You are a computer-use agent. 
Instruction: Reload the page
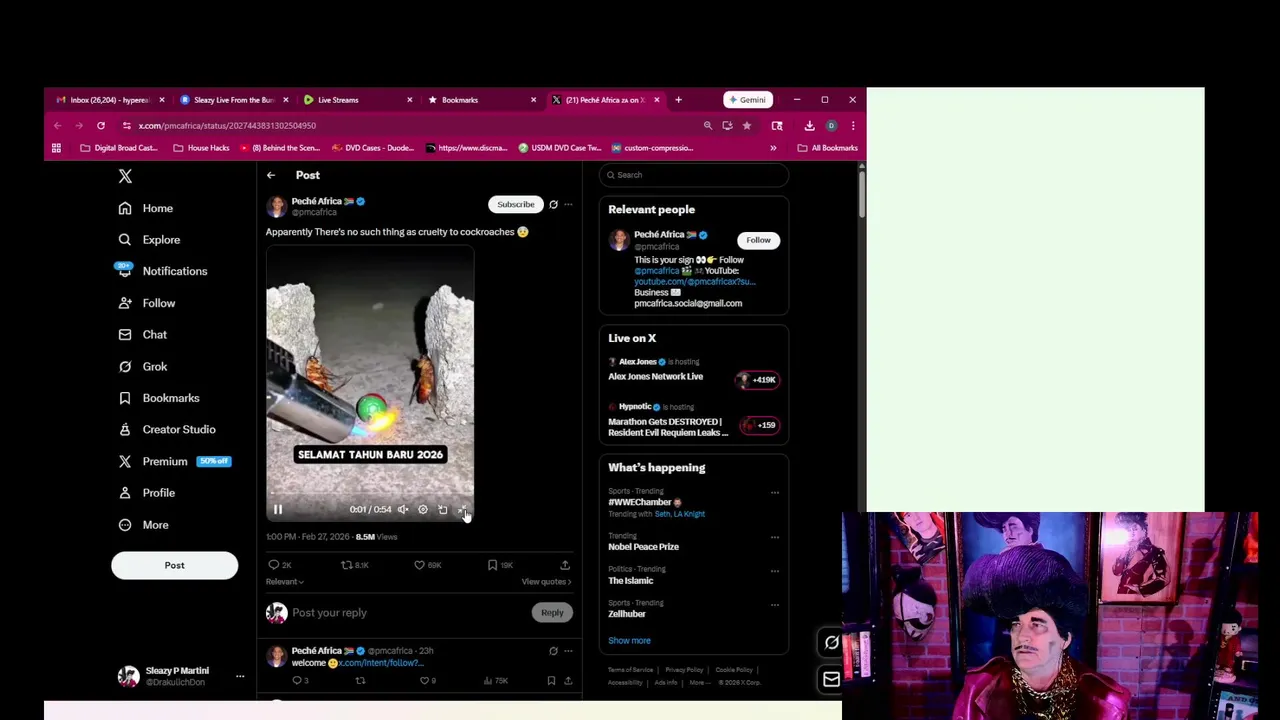(x=101, y=126)
